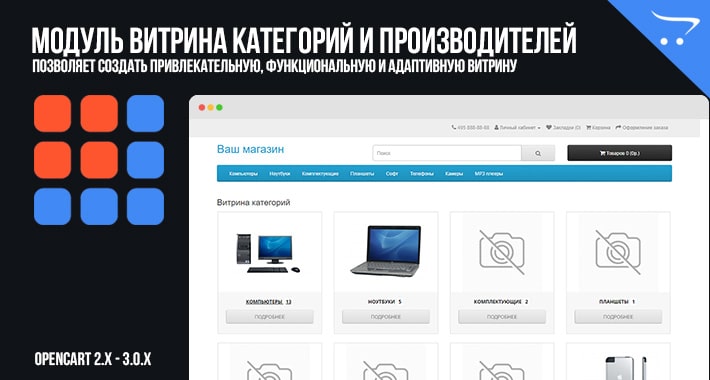
Task: Open the НОУТБУКИ 5 category title
Action: coord(385,302)
